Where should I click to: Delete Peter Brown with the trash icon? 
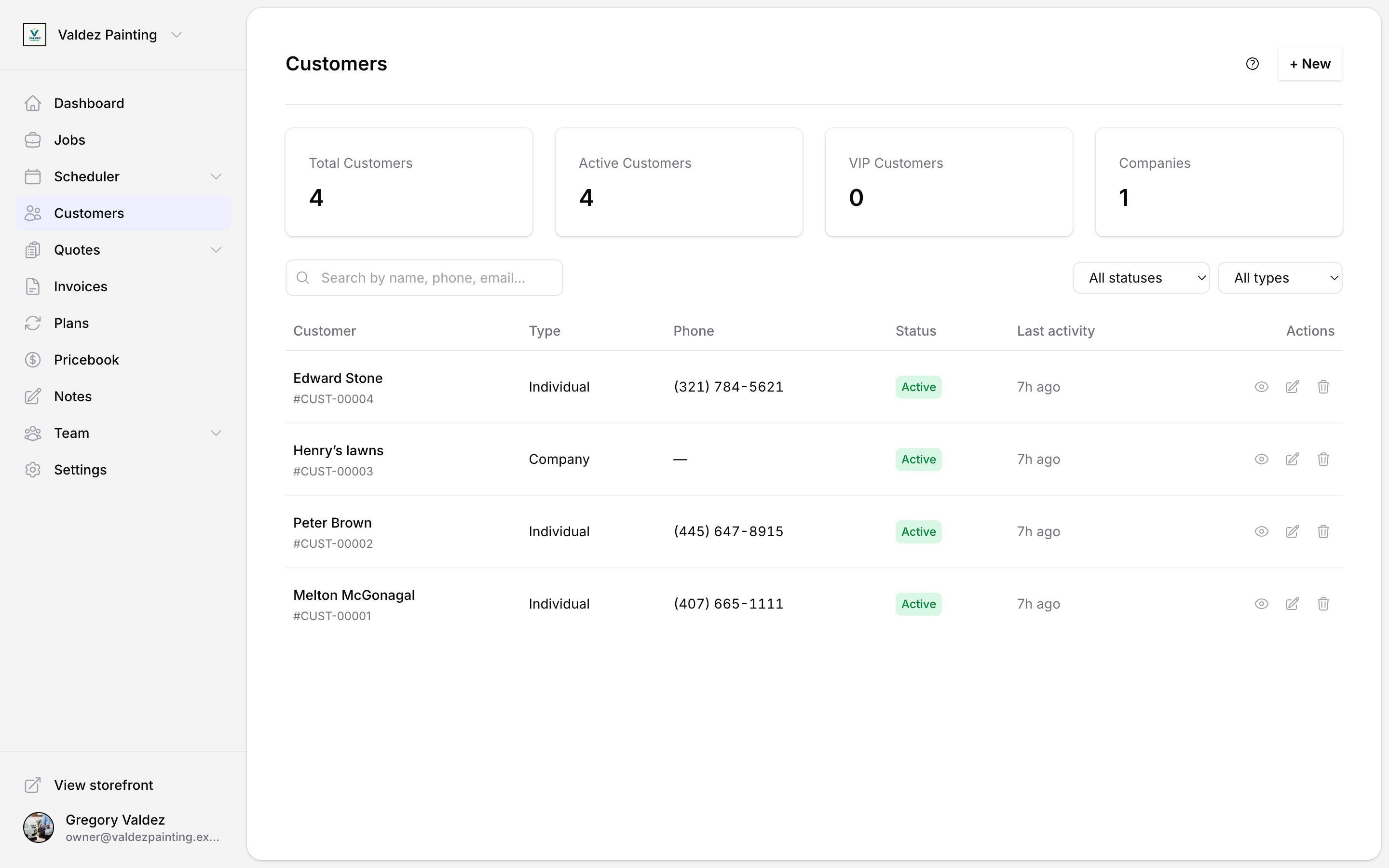[x=1323, y=531]
